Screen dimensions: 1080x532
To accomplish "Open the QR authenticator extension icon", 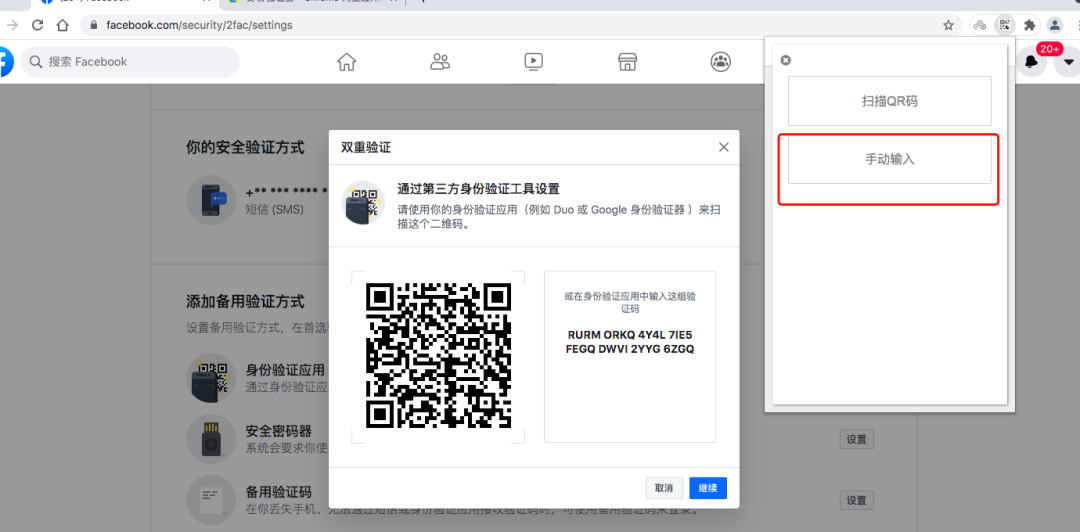I will tap(1005, 25).
